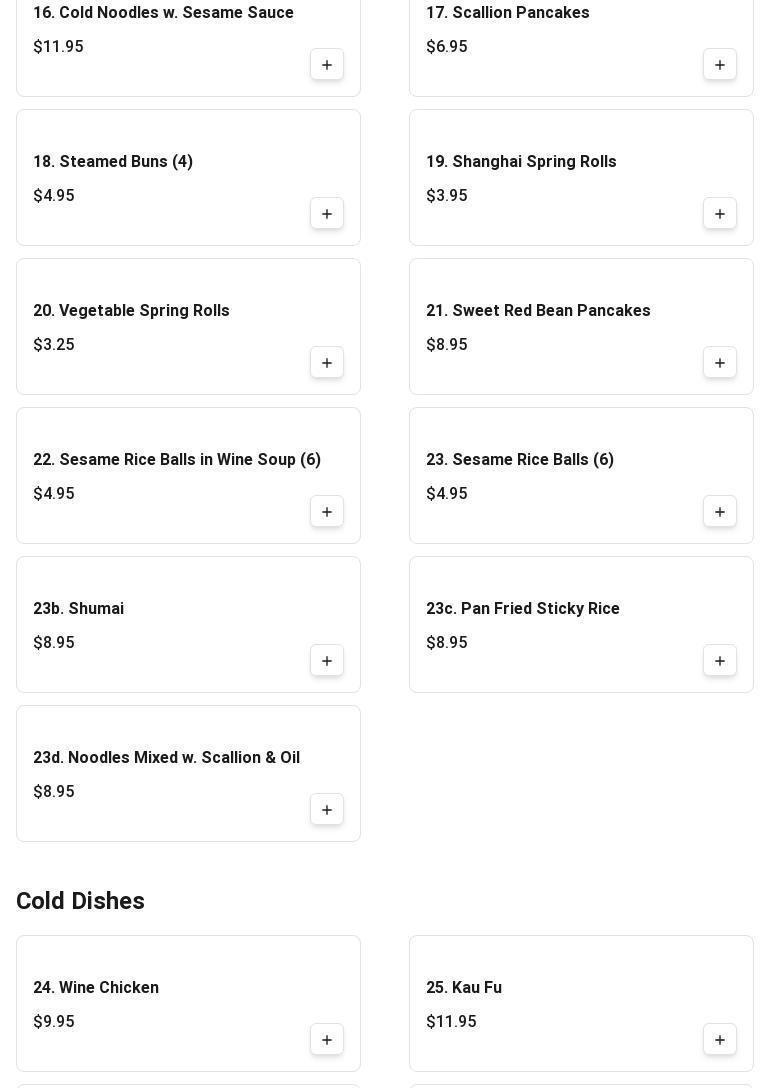Image resolution: width=770 pixels, height=1088 pixels.
Task: Click plus icon for Sweet Red Bean Pancakes
Action: point(720,363)
